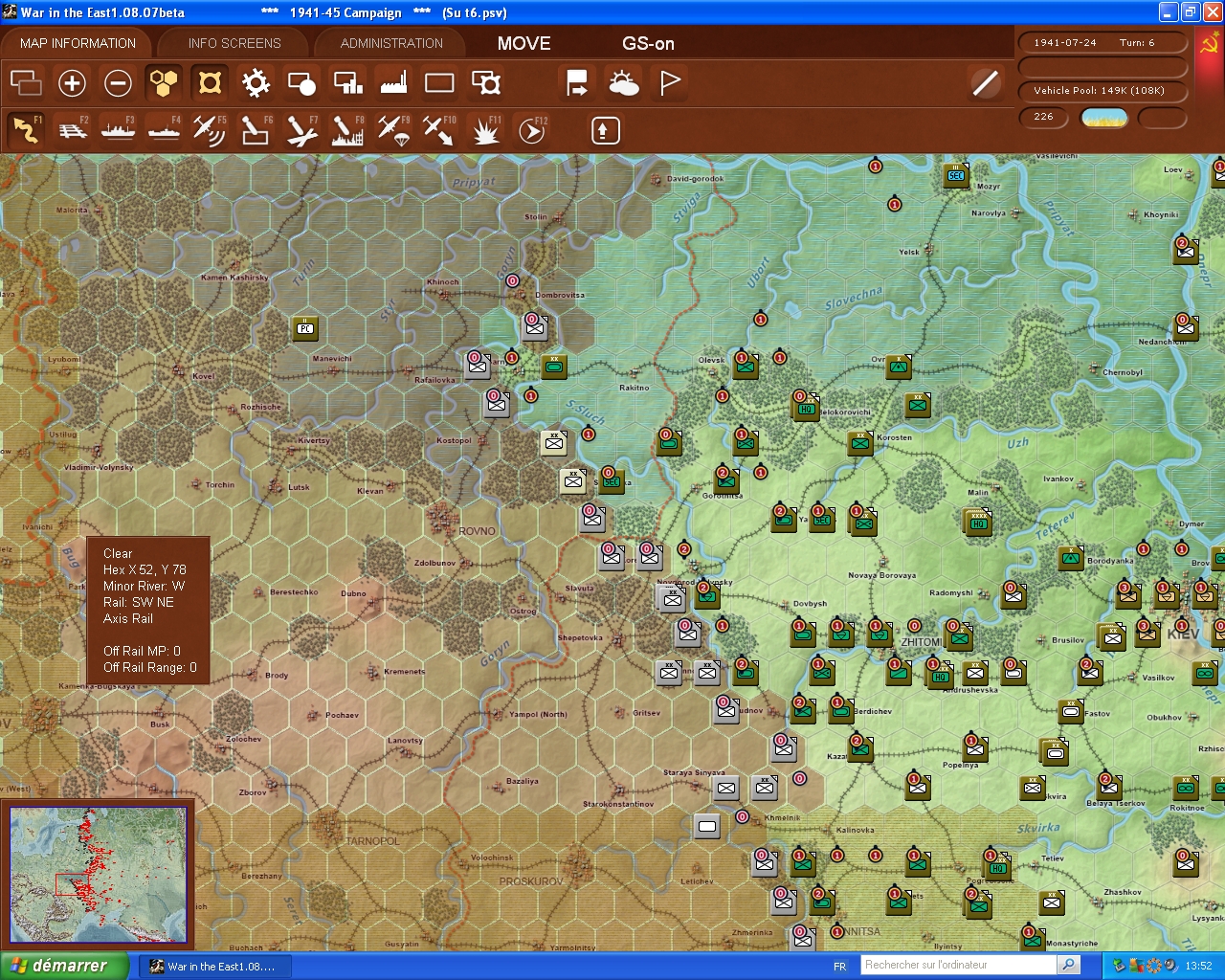The image size is (1225, 980).
Task: Select Air Transfer mode (F10)
Action: (439, 130)
